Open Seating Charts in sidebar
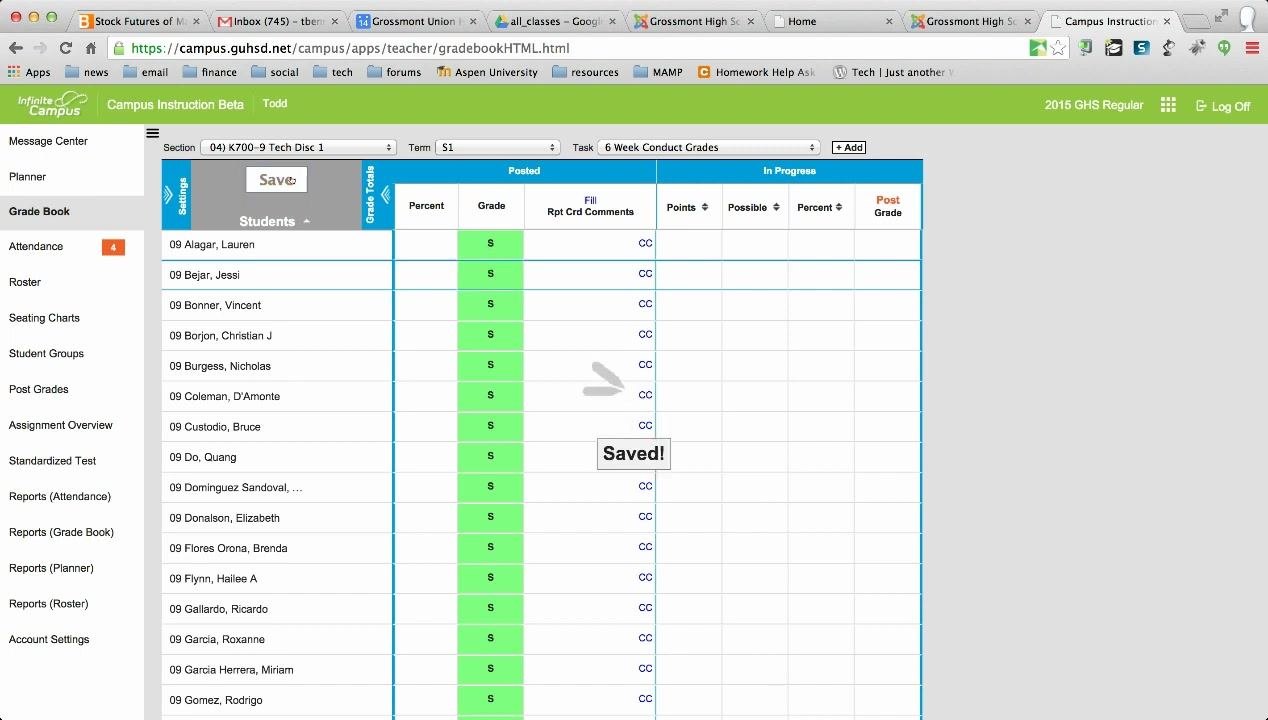The width and height of the screenshot is (1268, 720). coord(44,318)
